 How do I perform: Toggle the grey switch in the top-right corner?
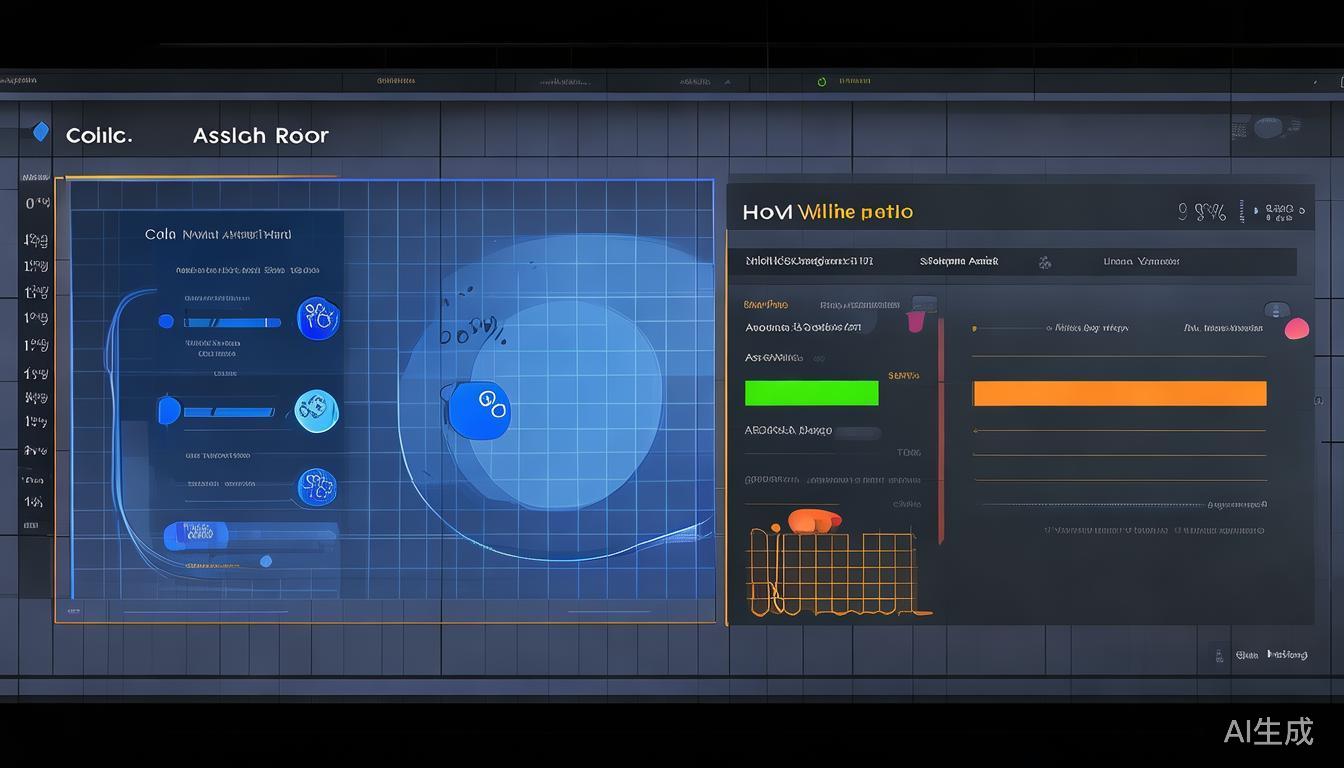click(x=1268, y=128)
